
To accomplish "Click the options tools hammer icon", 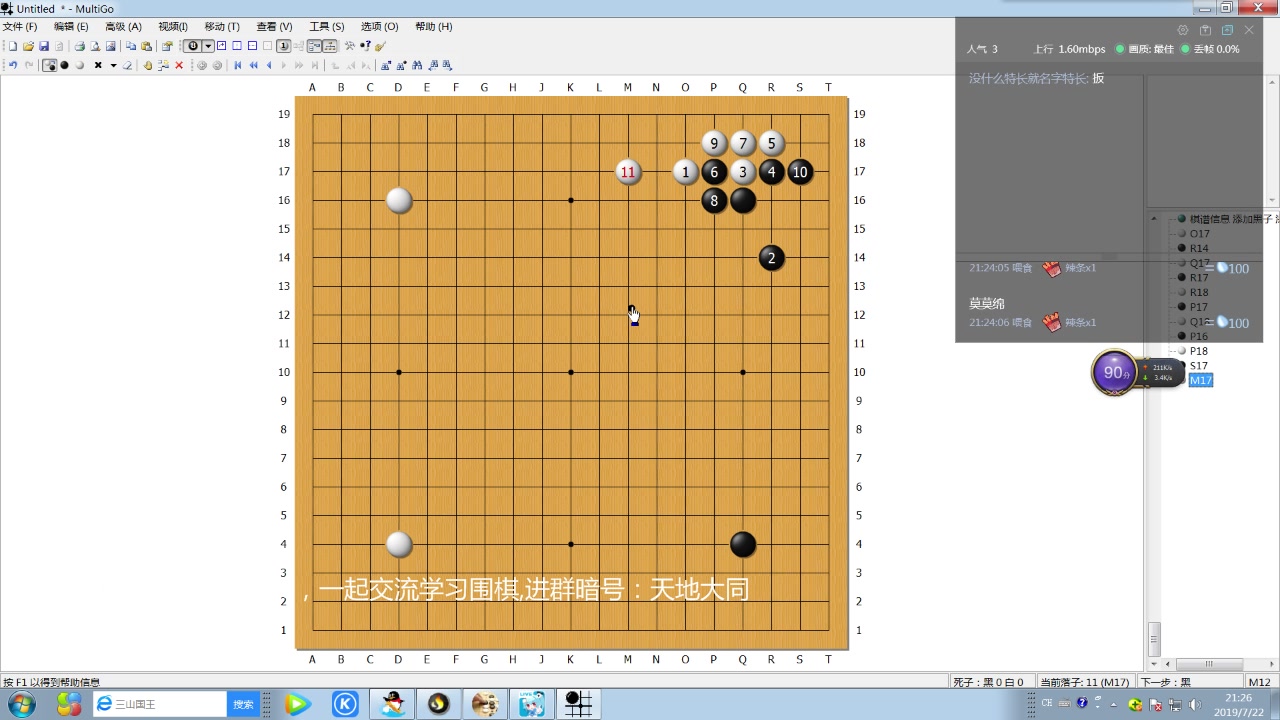I will [x=350, y=46].
